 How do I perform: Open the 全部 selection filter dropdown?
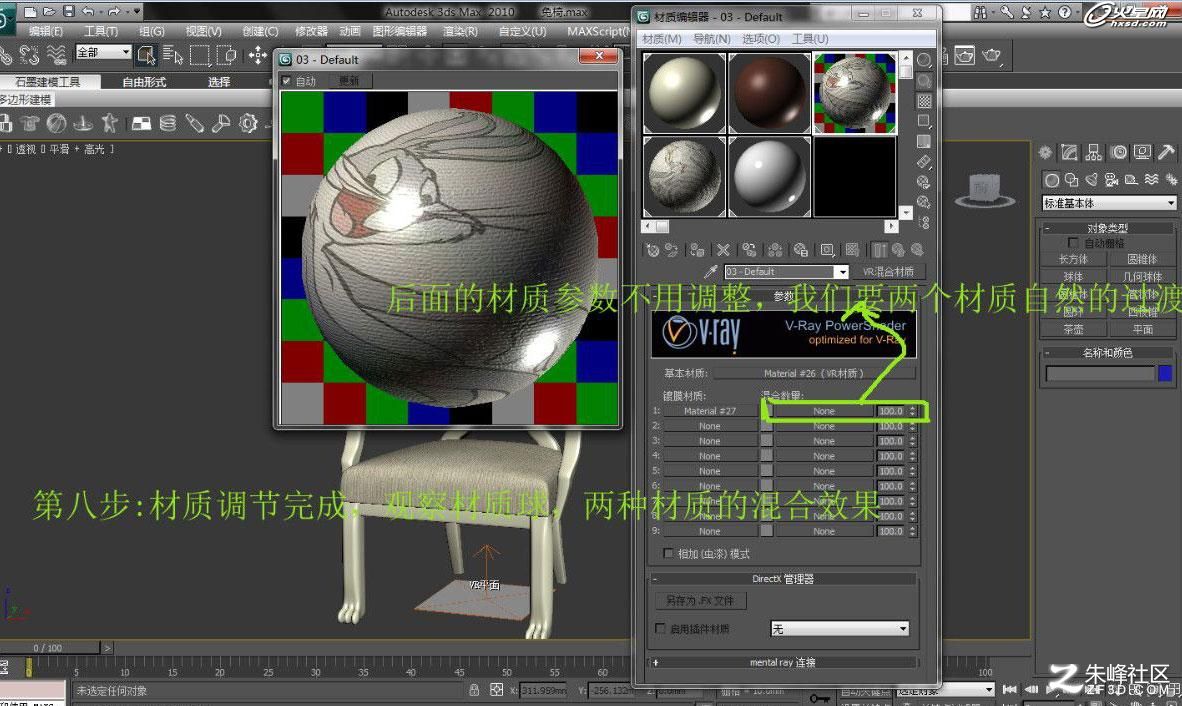point(103,53)
